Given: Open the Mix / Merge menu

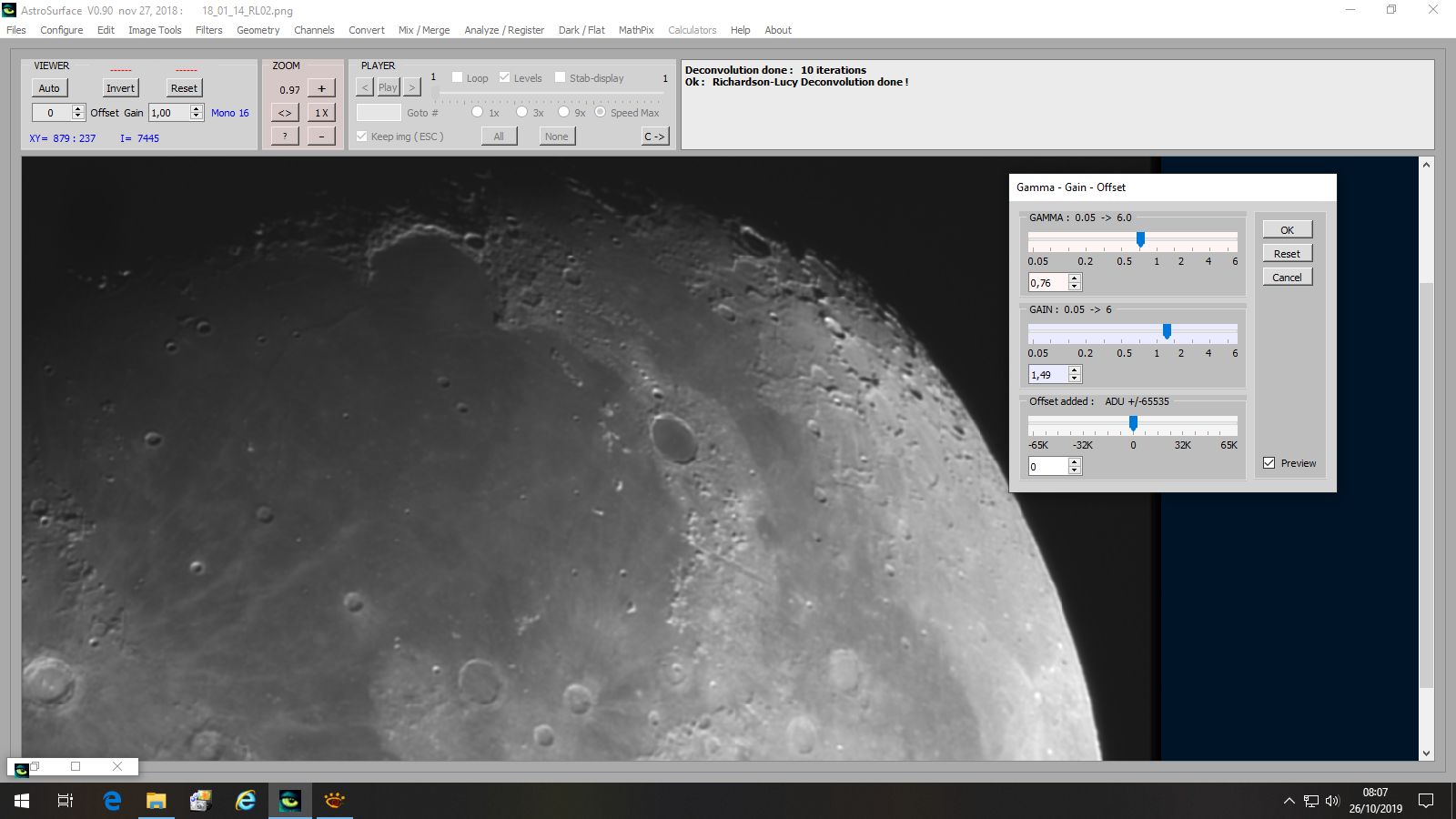Looking at the screenshot, I should coord(423,30).
